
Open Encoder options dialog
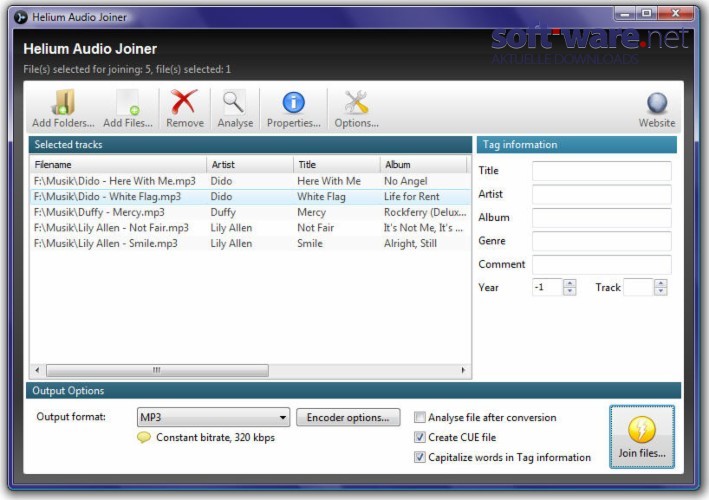(x=348, y=417)
